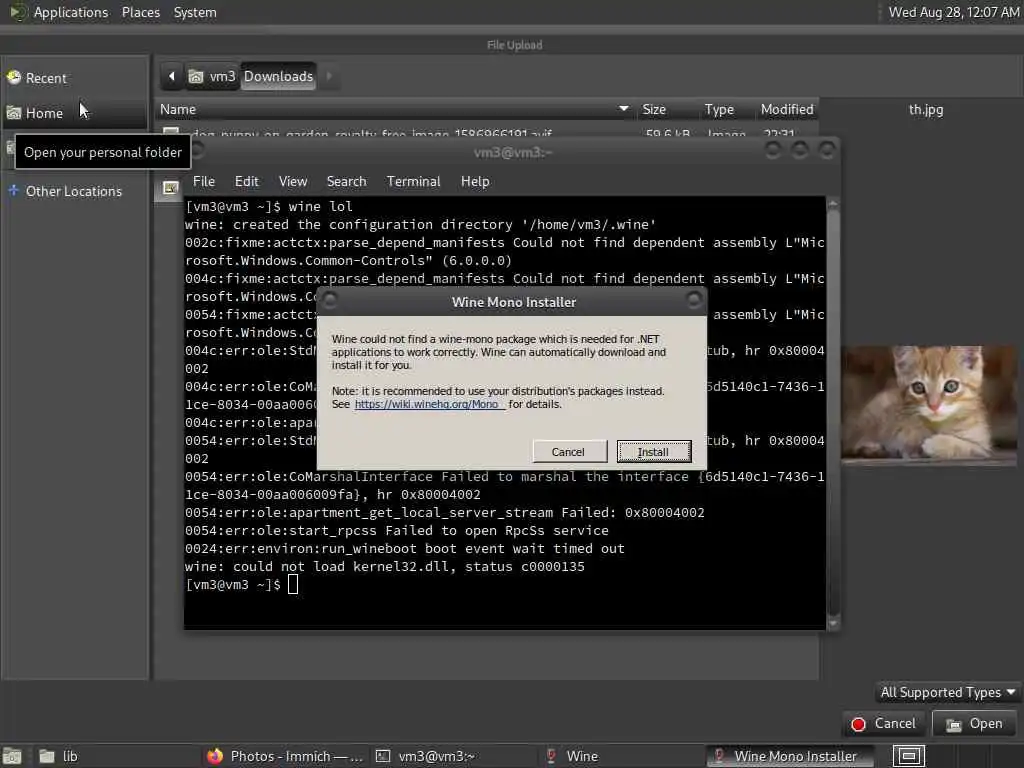Screen dimensions: 1024x768
Task: Click workspace switcher in taskbar
Action: pyautogui.click(x=908, y=756)
